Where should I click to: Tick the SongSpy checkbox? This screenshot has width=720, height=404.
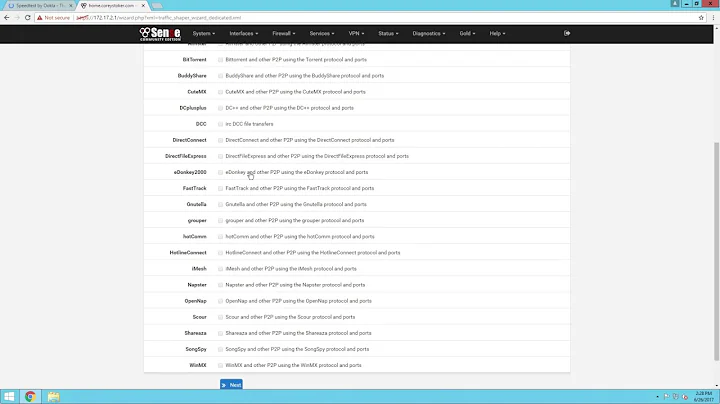point(220,349)
